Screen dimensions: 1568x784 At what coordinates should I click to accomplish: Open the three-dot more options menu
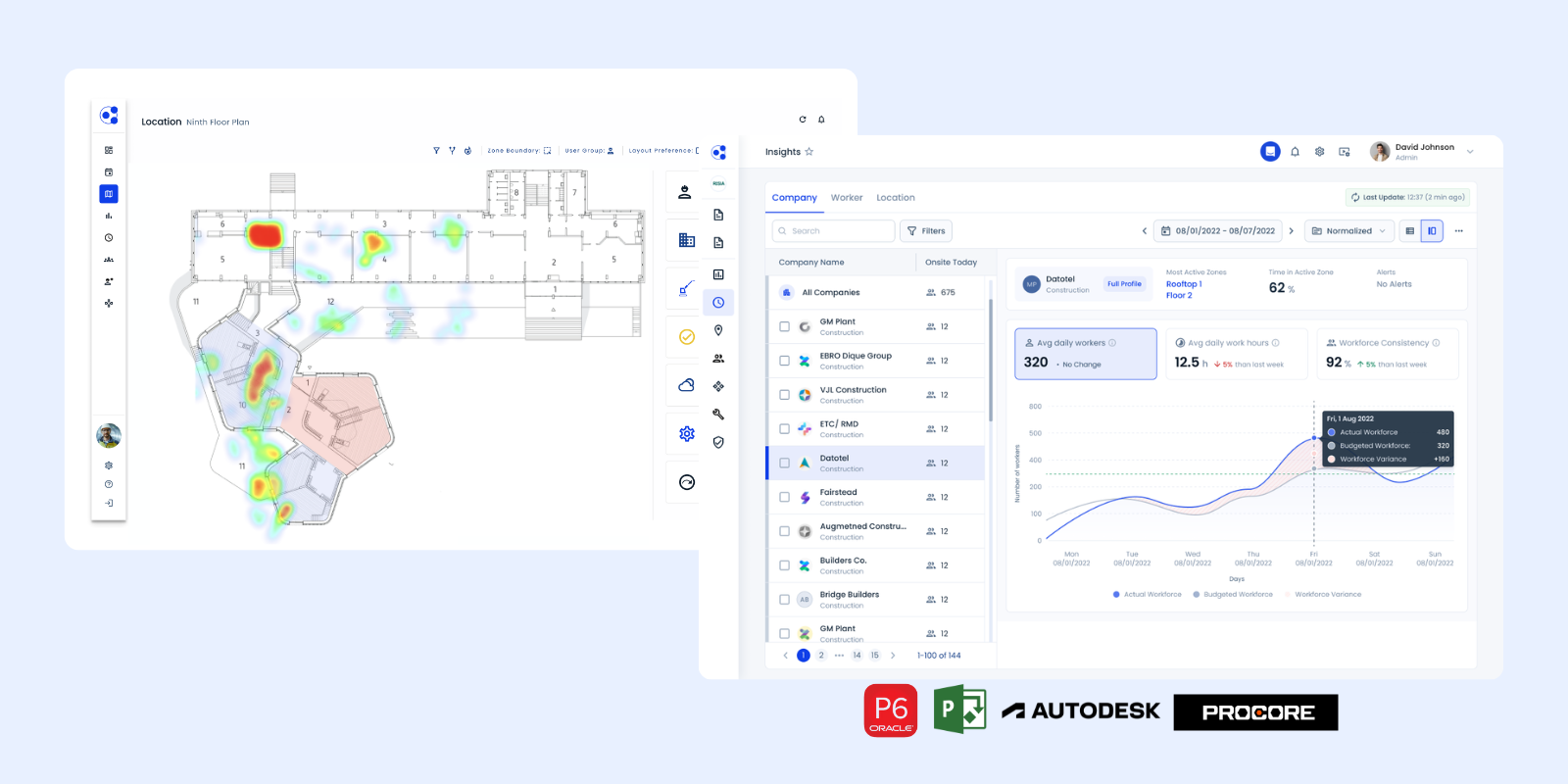(1458, 231)
